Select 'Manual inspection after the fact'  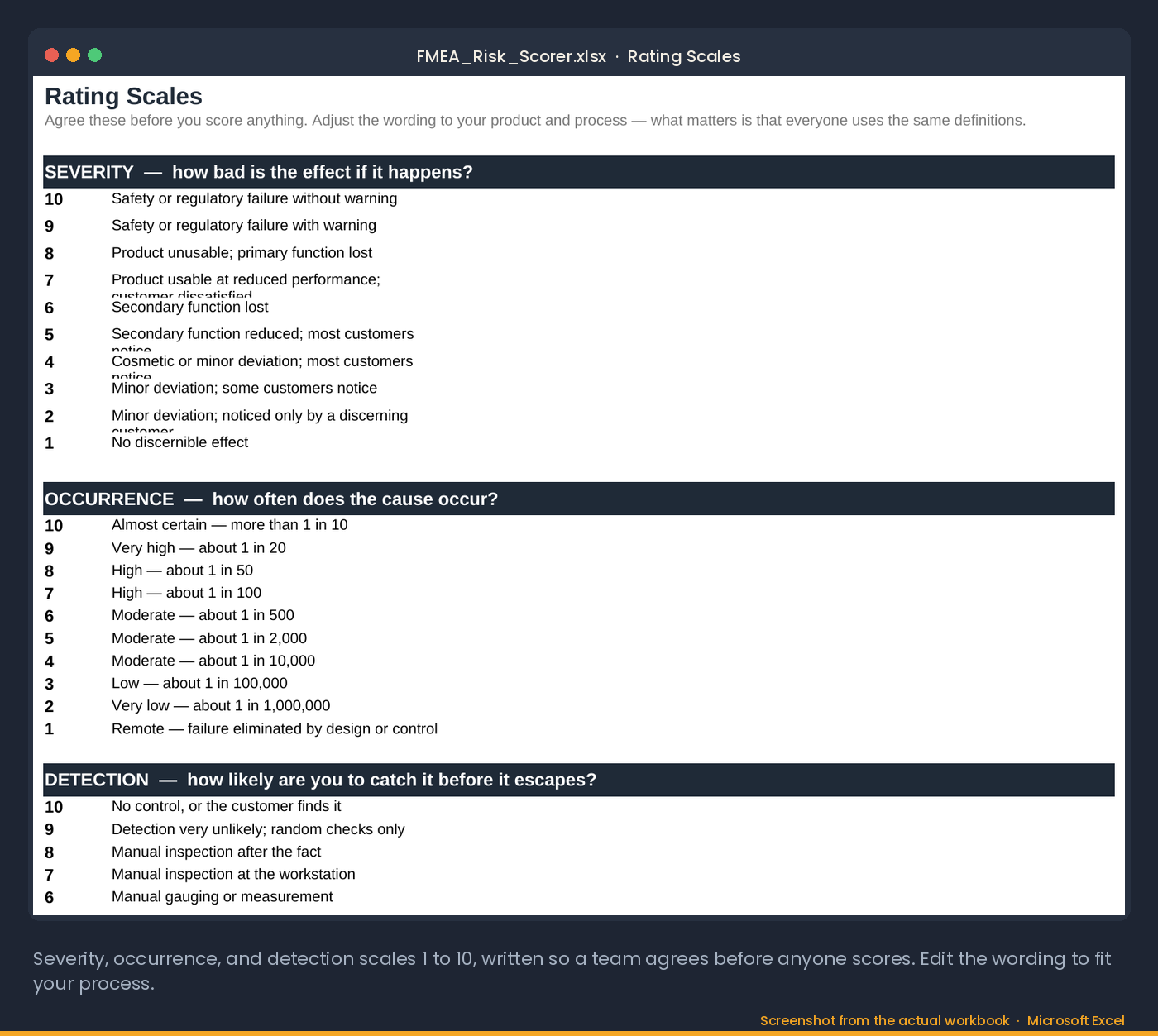pos(216,852)
